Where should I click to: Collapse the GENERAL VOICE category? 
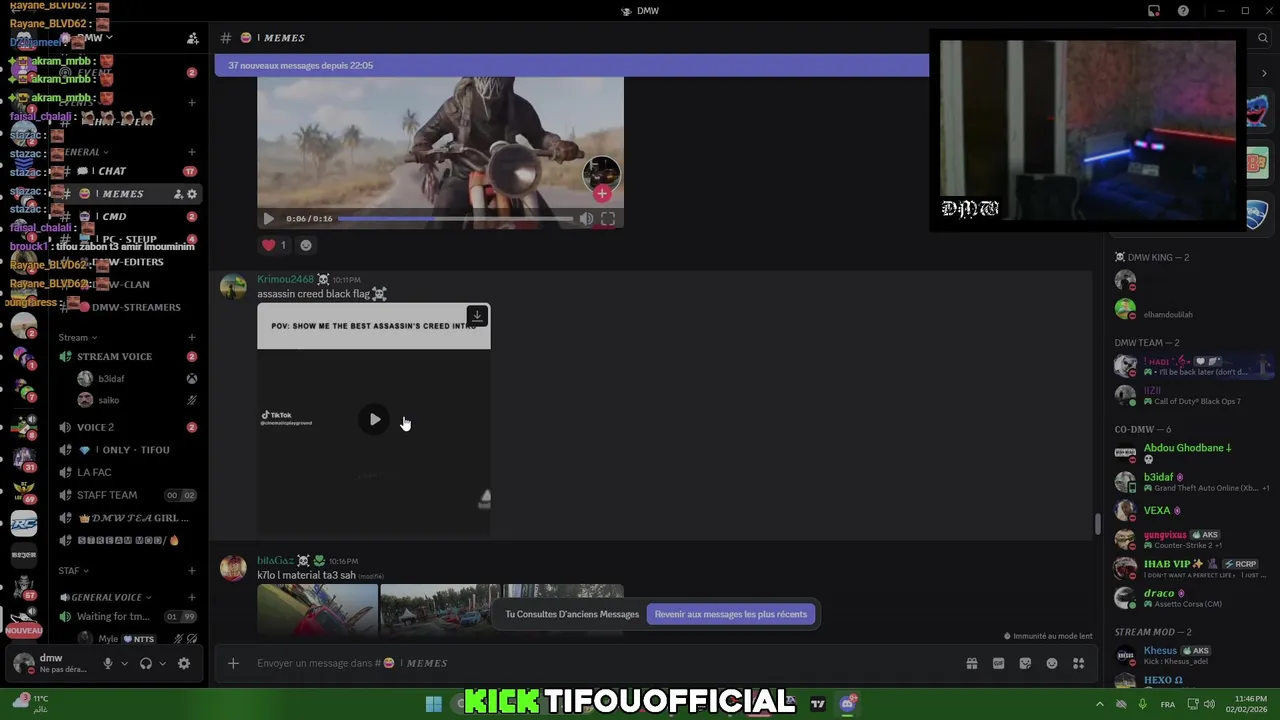(x=105, y=597)
